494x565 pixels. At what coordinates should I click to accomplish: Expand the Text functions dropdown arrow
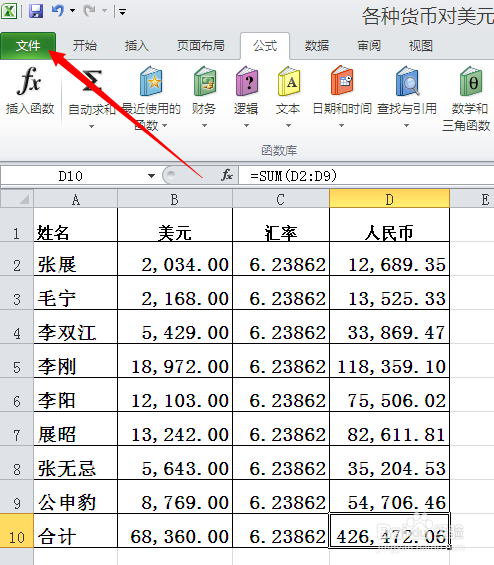point(288,126)
